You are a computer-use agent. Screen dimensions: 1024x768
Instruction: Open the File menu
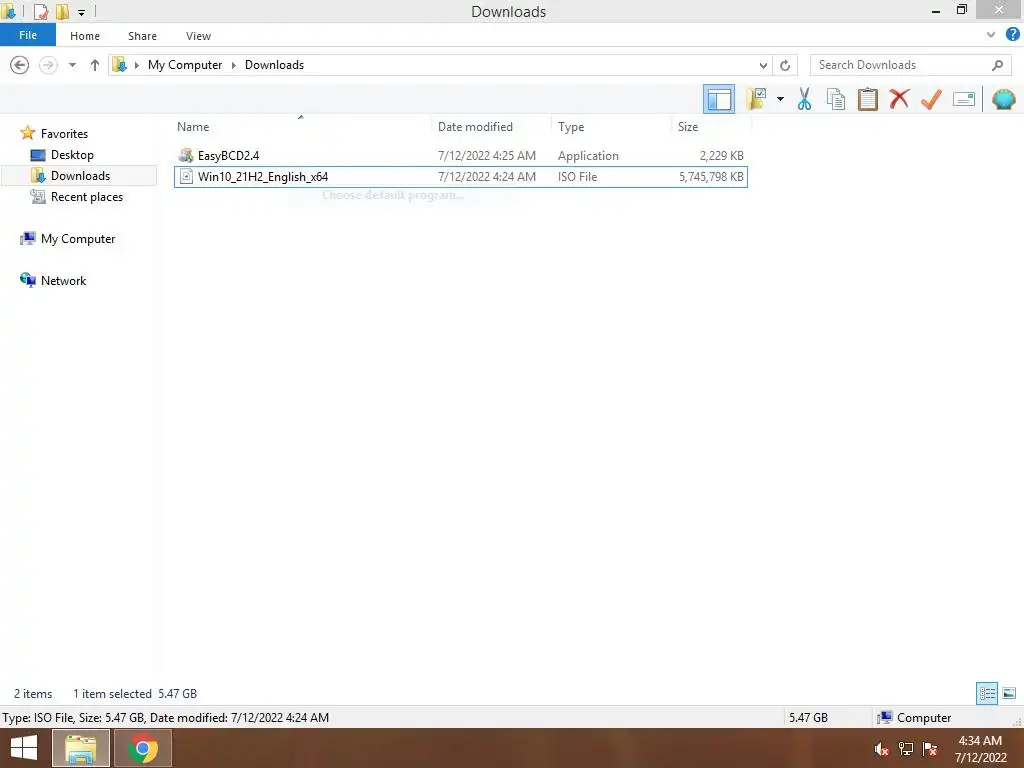[x=27, y=35]
